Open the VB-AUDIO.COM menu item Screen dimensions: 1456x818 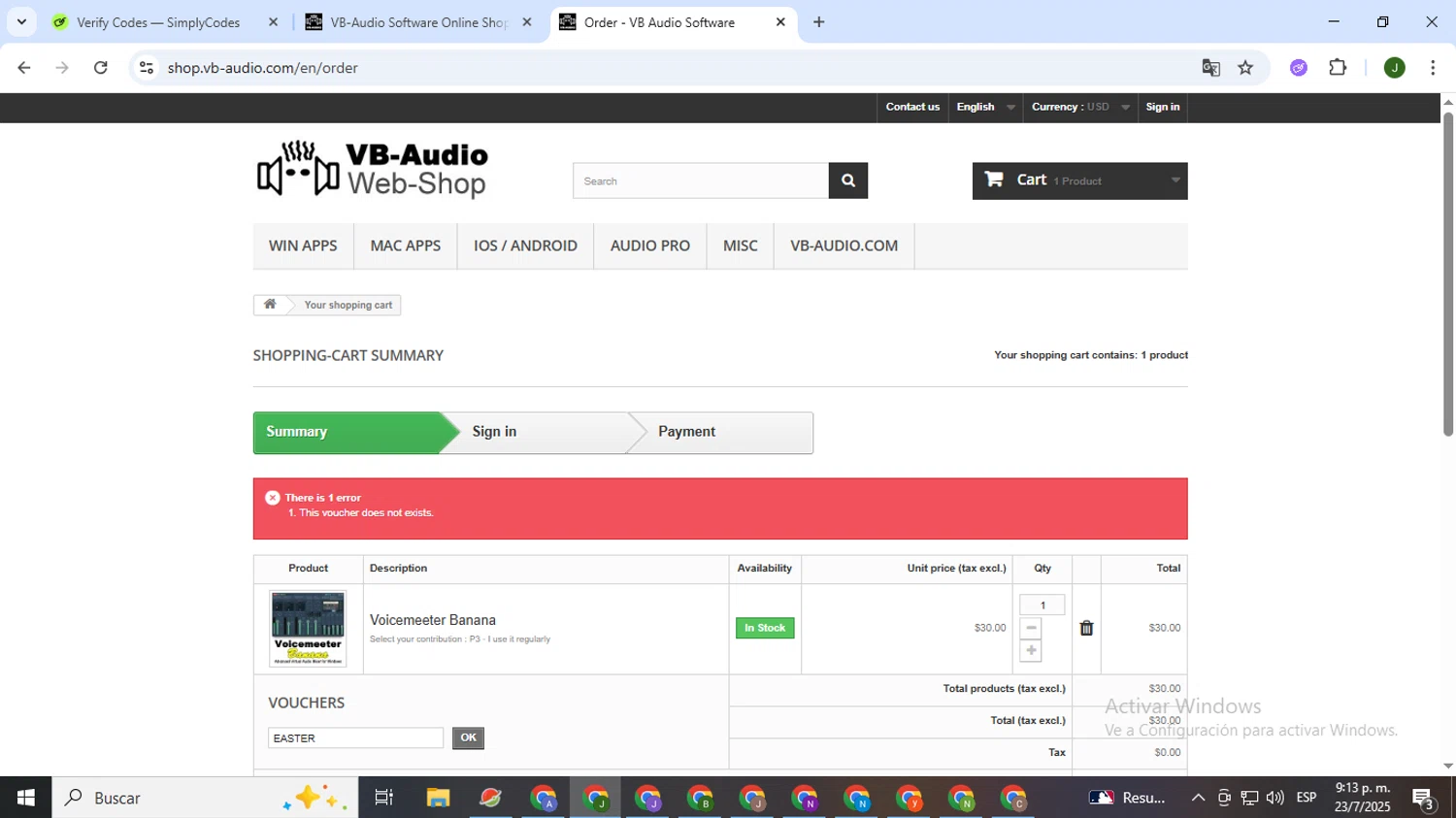tap(844, 245)
